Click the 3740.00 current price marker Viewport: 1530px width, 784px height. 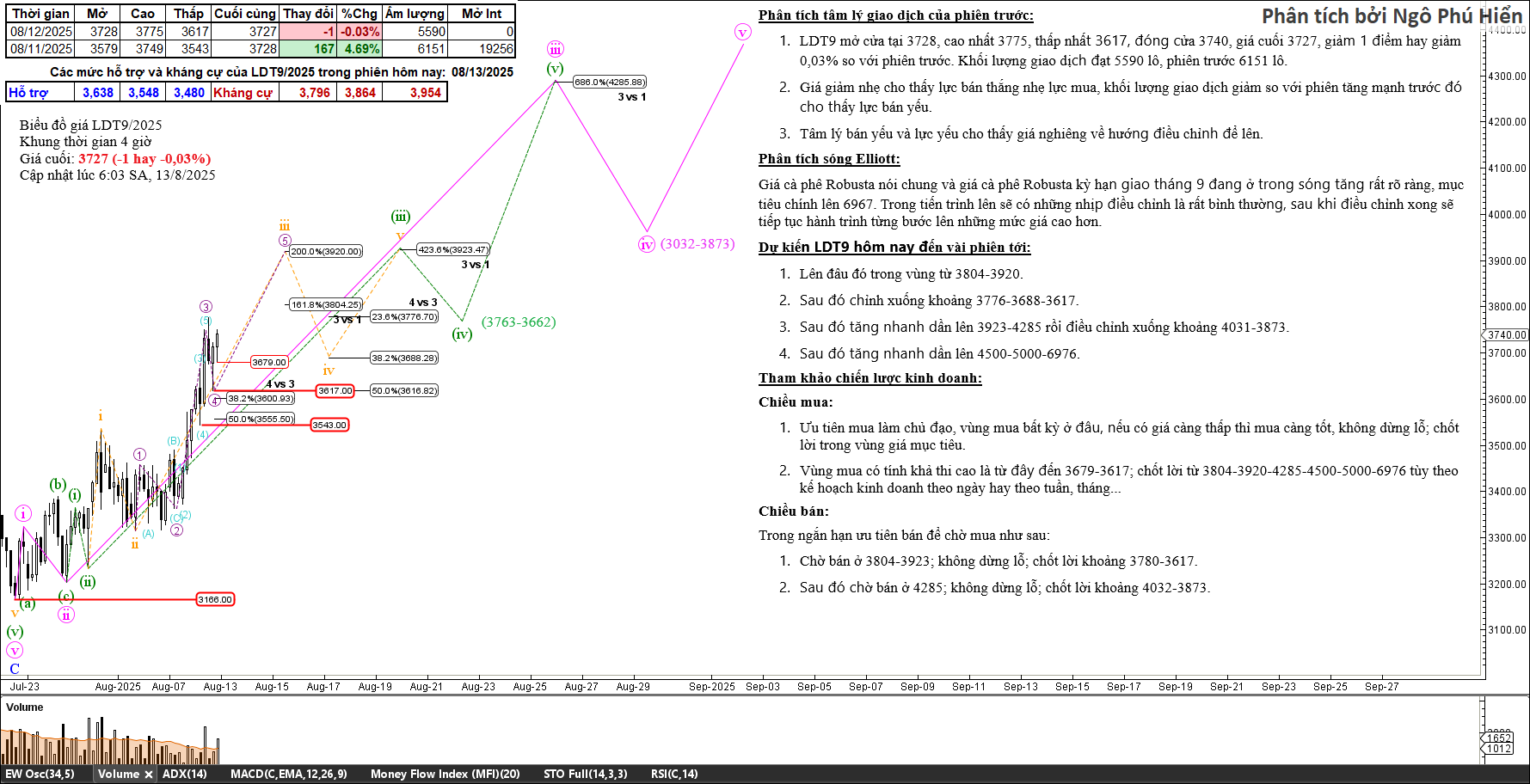tap(1506, 335)
